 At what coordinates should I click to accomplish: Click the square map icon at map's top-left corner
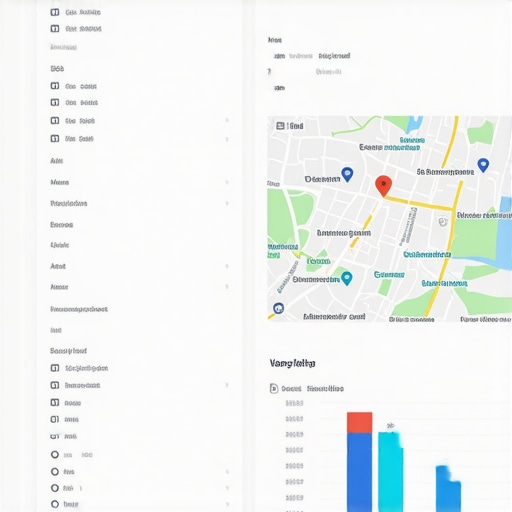[280, 126]
